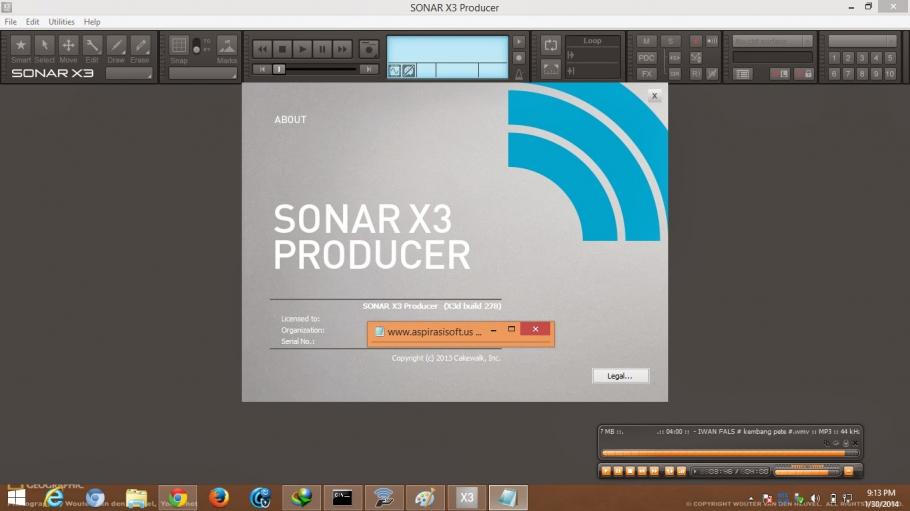Viewport: 910px width, 511px height.
Task: Go to start of project
Action: point(262,69)
